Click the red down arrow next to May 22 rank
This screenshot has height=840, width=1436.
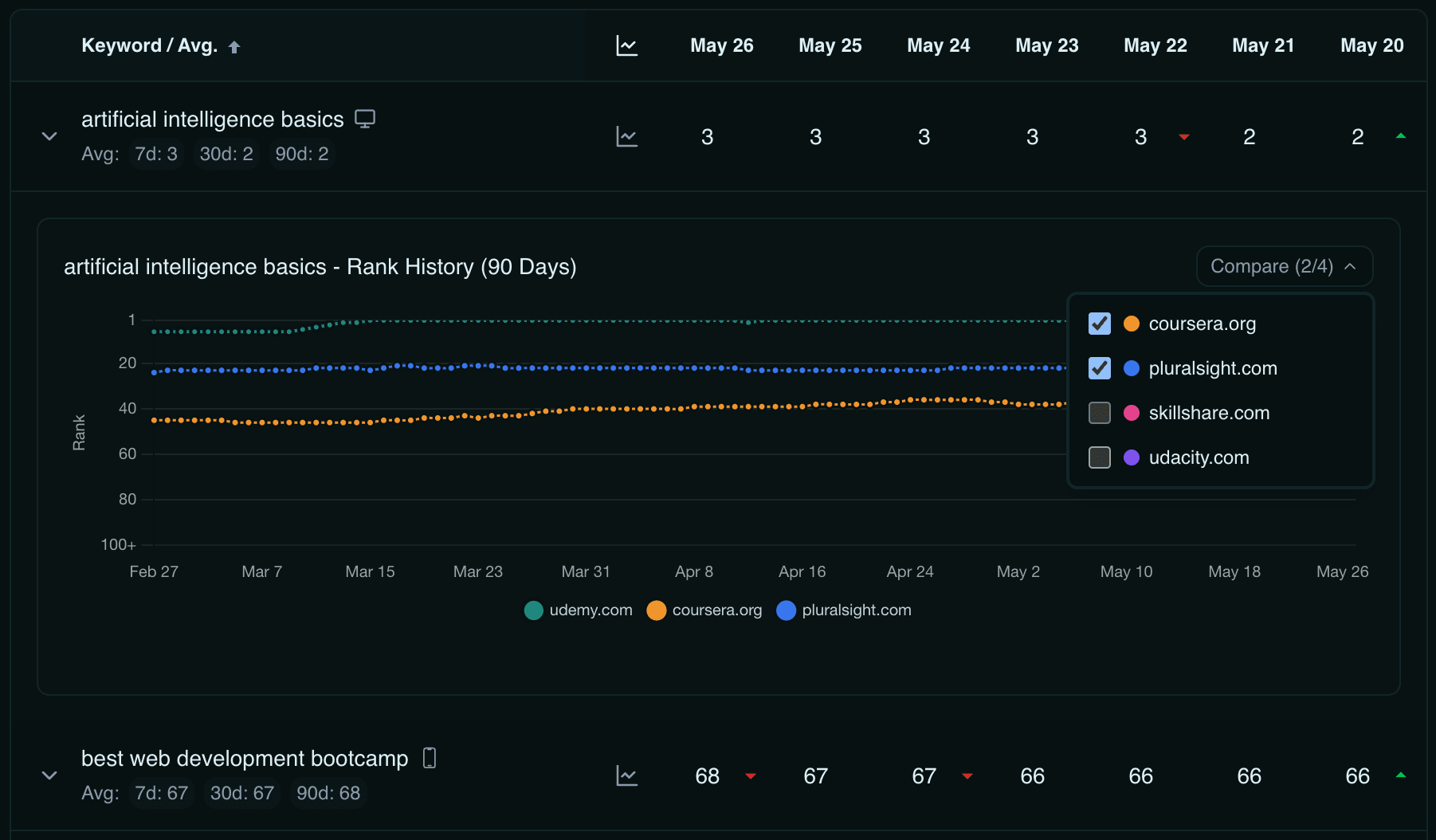point(1184,137)
